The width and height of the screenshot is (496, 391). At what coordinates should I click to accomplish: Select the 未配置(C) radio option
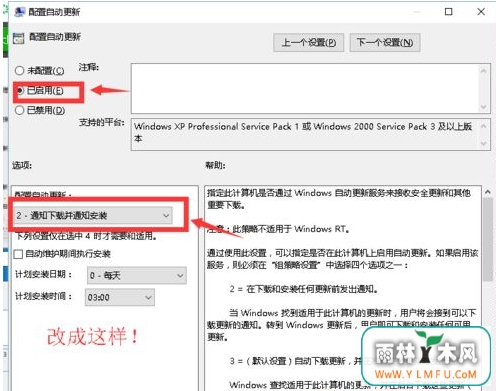pyautogui.click(x=19, y=71)
